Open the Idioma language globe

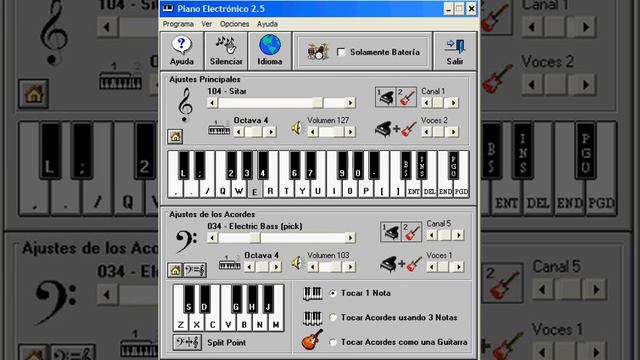click(269, 51)
